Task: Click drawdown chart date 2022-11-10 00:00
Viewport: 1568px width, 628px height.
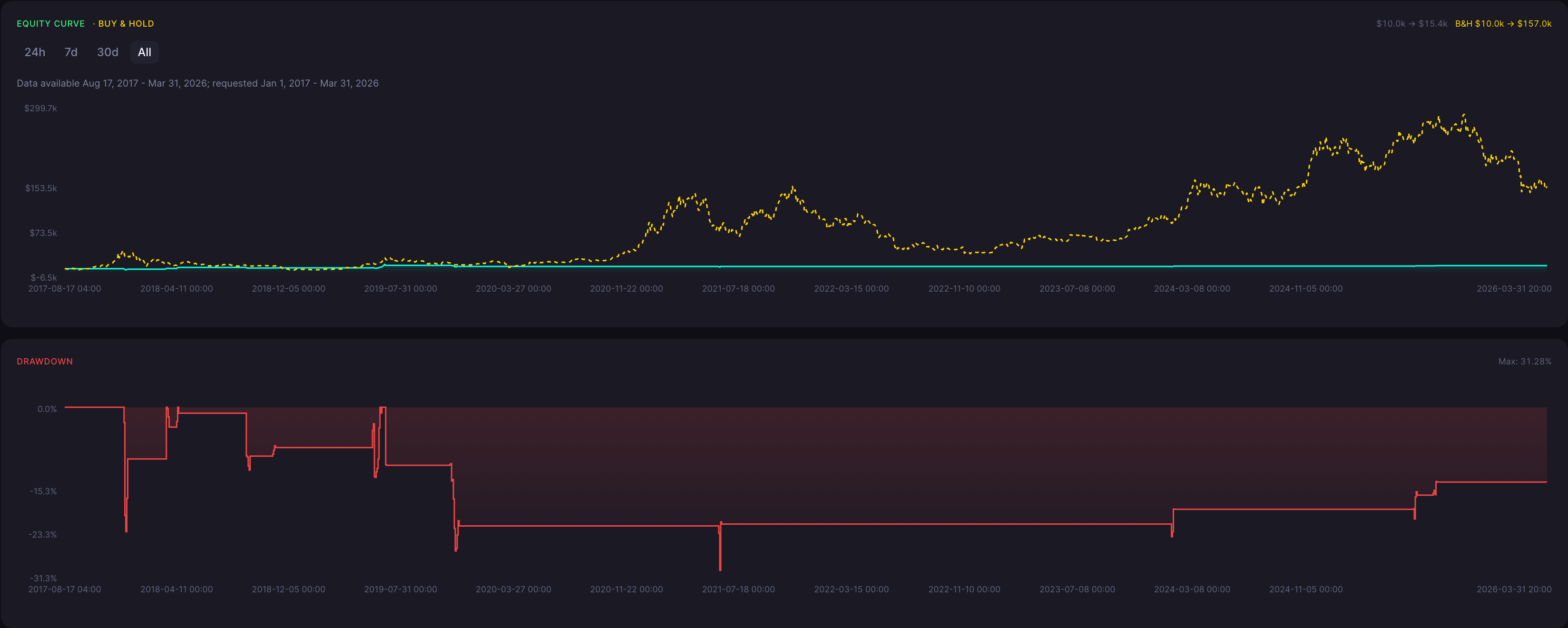Action: [x=964, y=589]
